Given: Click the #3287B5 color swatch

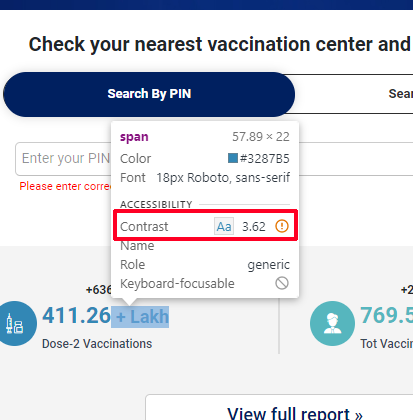Looking at the screenshot, I should click(x=233, y=158).
